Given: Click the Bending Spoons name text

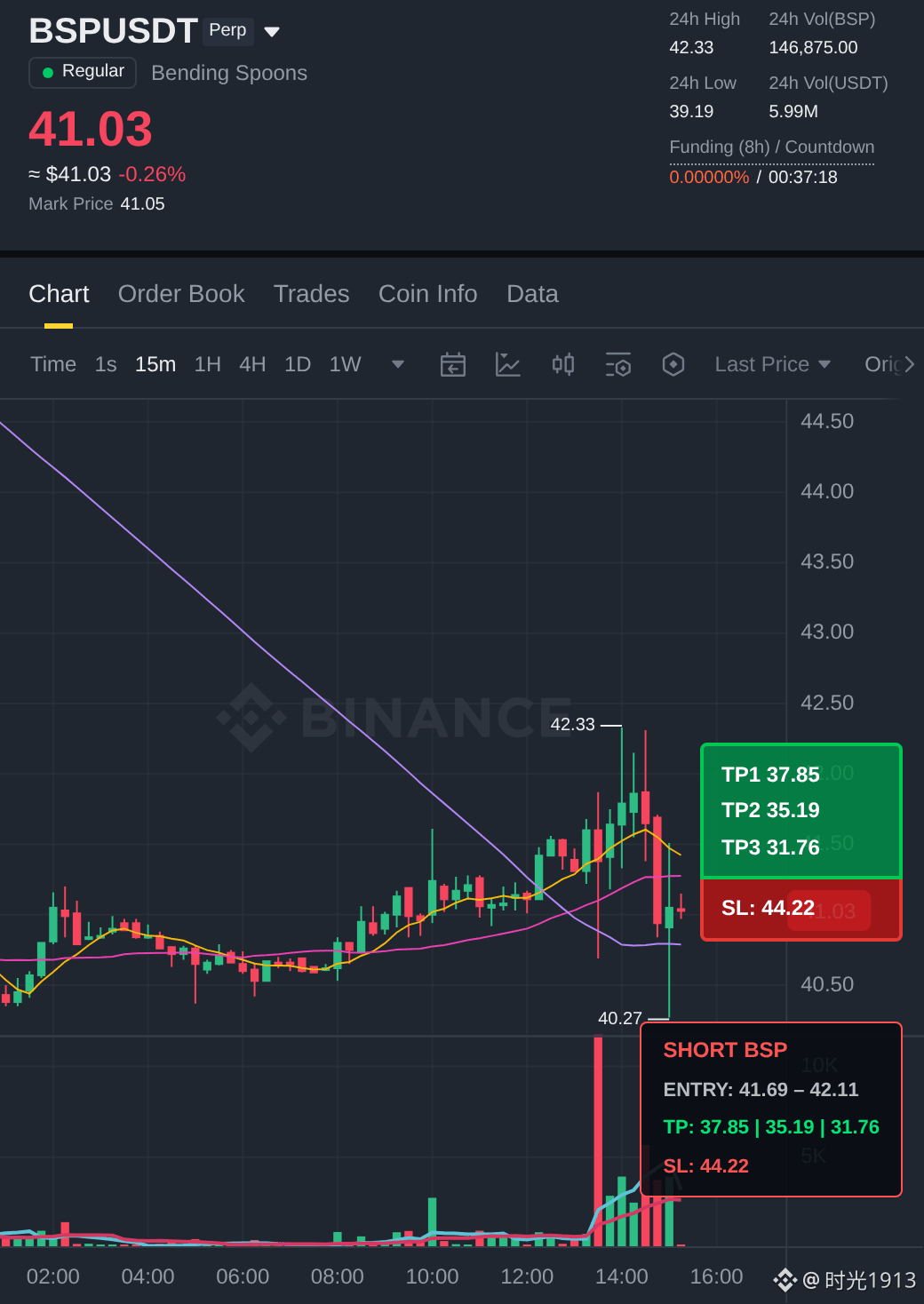Looking at the screenshot, I should [x=229, y=73].
